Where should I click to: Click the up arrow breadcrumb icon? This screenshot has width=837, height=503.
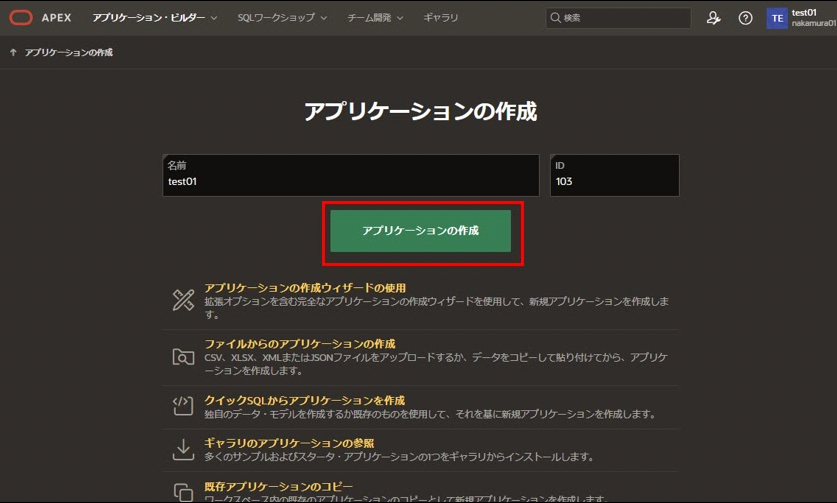point(13,52)
